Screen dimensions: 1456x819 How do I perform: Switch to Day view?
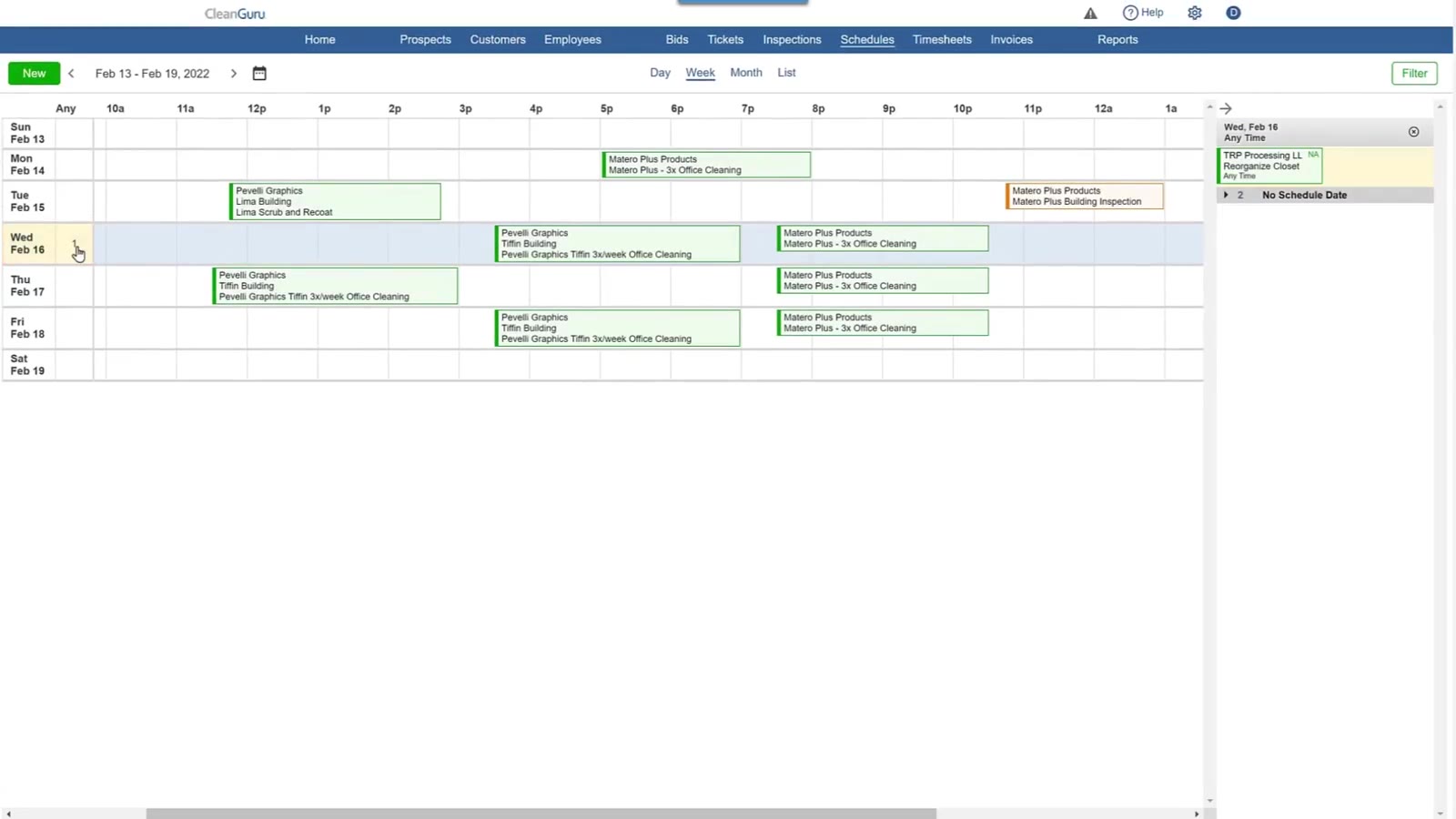point(660,73)
